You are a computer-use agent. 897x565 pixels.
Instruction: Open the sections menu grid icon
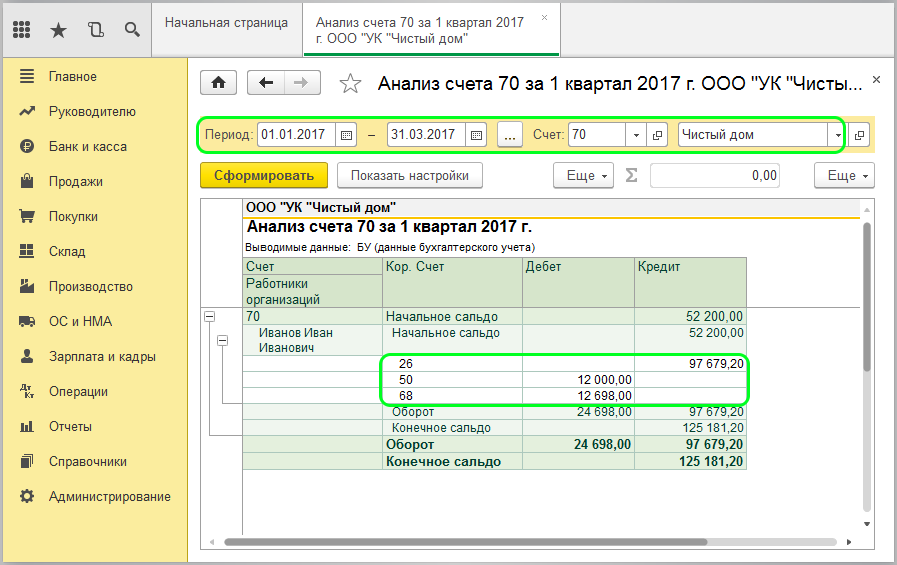pos(22,29)
